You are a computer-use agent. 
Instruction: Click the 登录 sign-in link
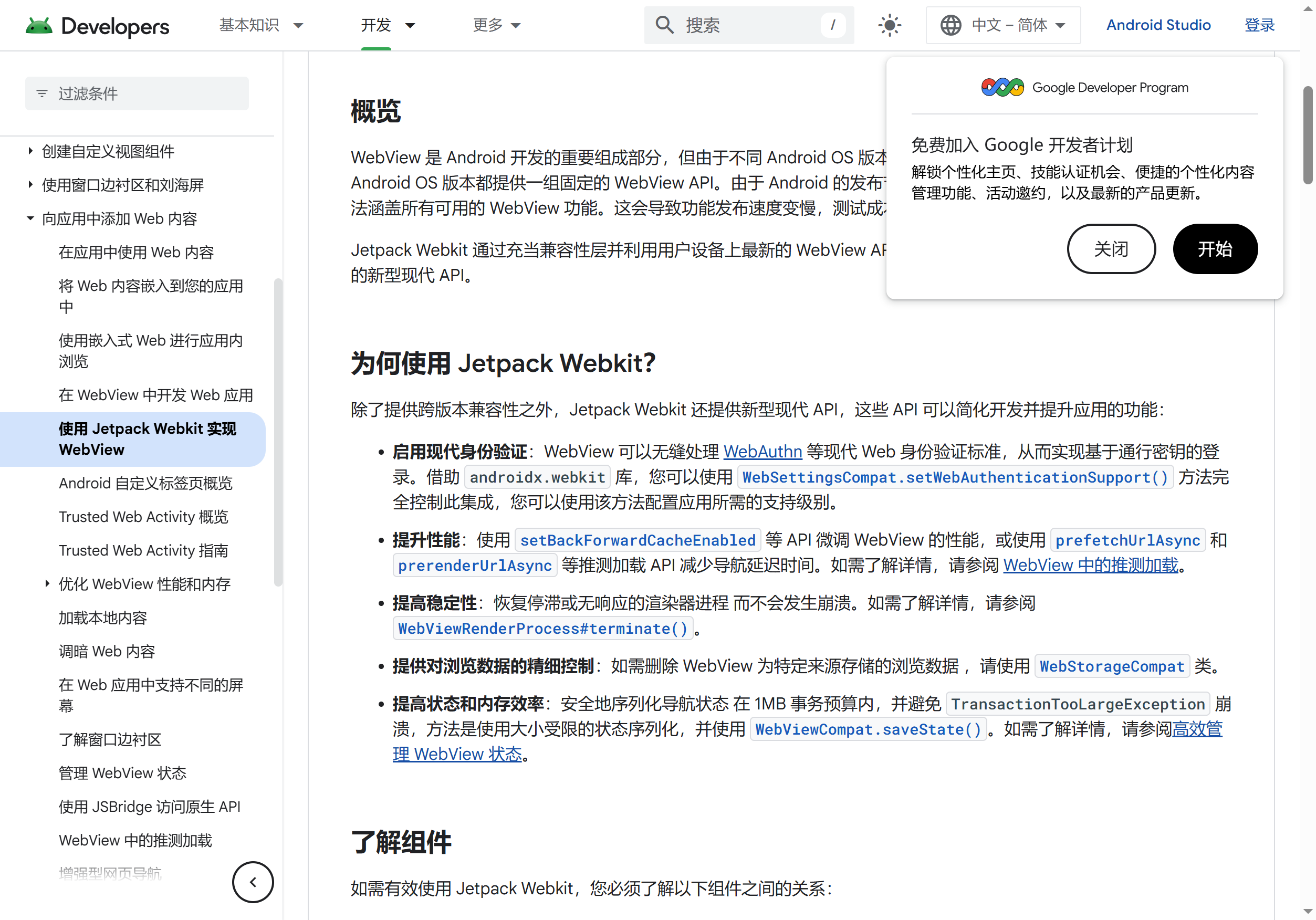(x=1259, y=25)
